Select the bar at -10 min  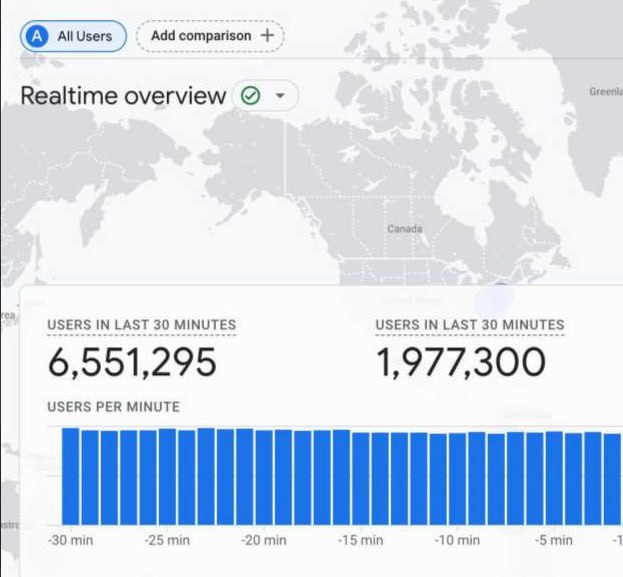point(458,479)
